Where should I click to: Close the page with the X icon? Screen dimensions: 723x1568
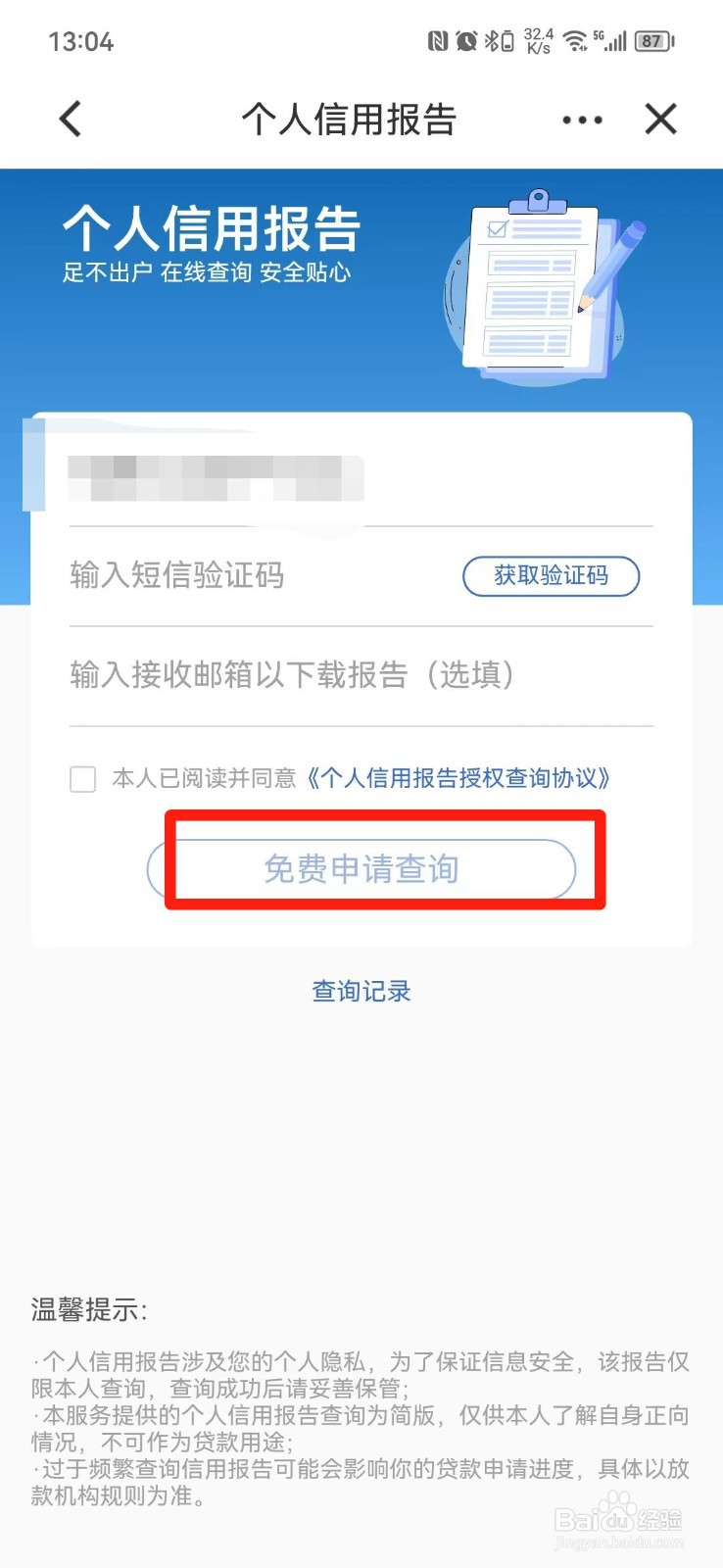tap(661, 119)
